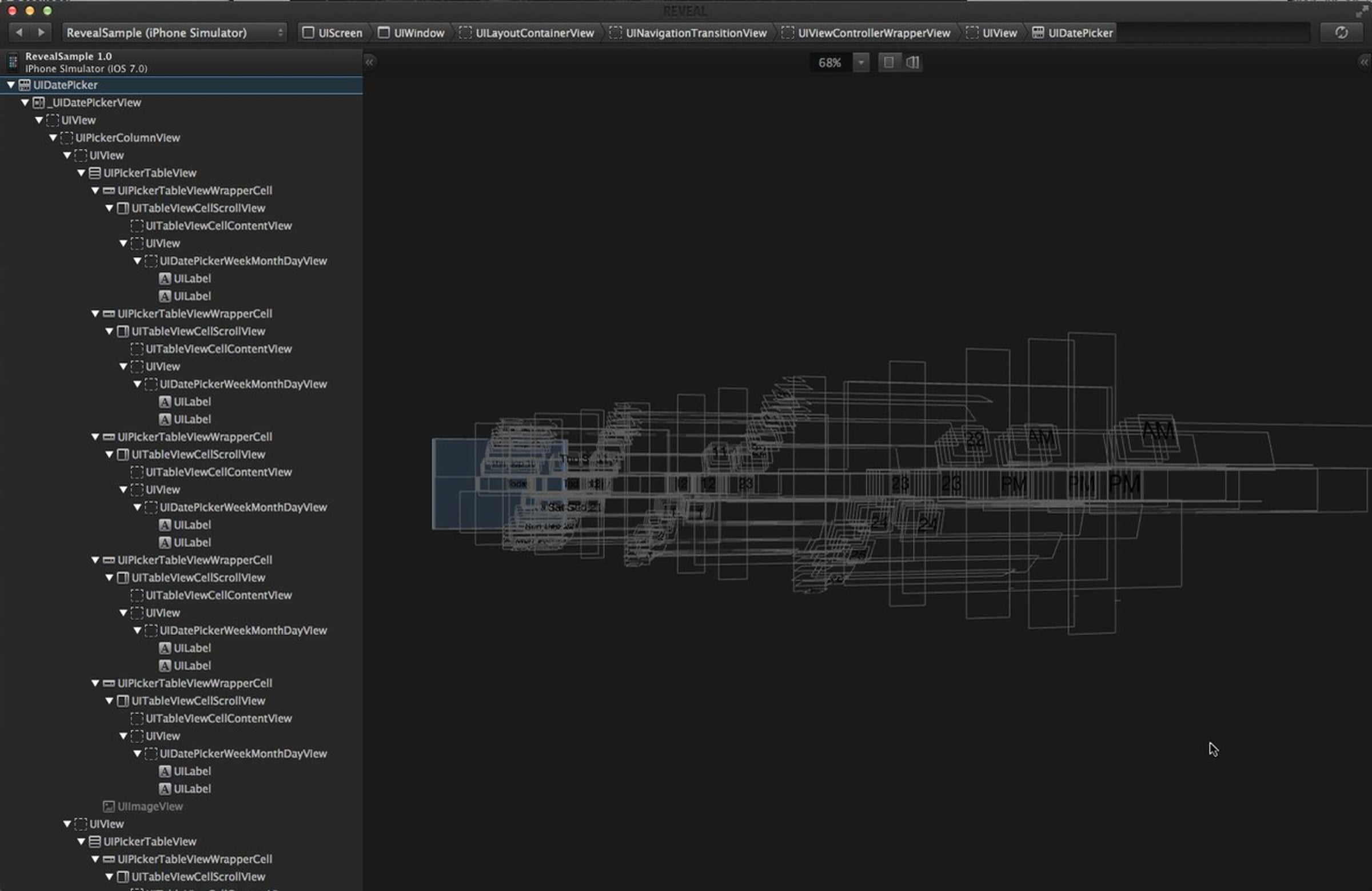Open the 68% zoom level dropdown
The height and width of the screenshot is (891, 1372).
[861, 62]
